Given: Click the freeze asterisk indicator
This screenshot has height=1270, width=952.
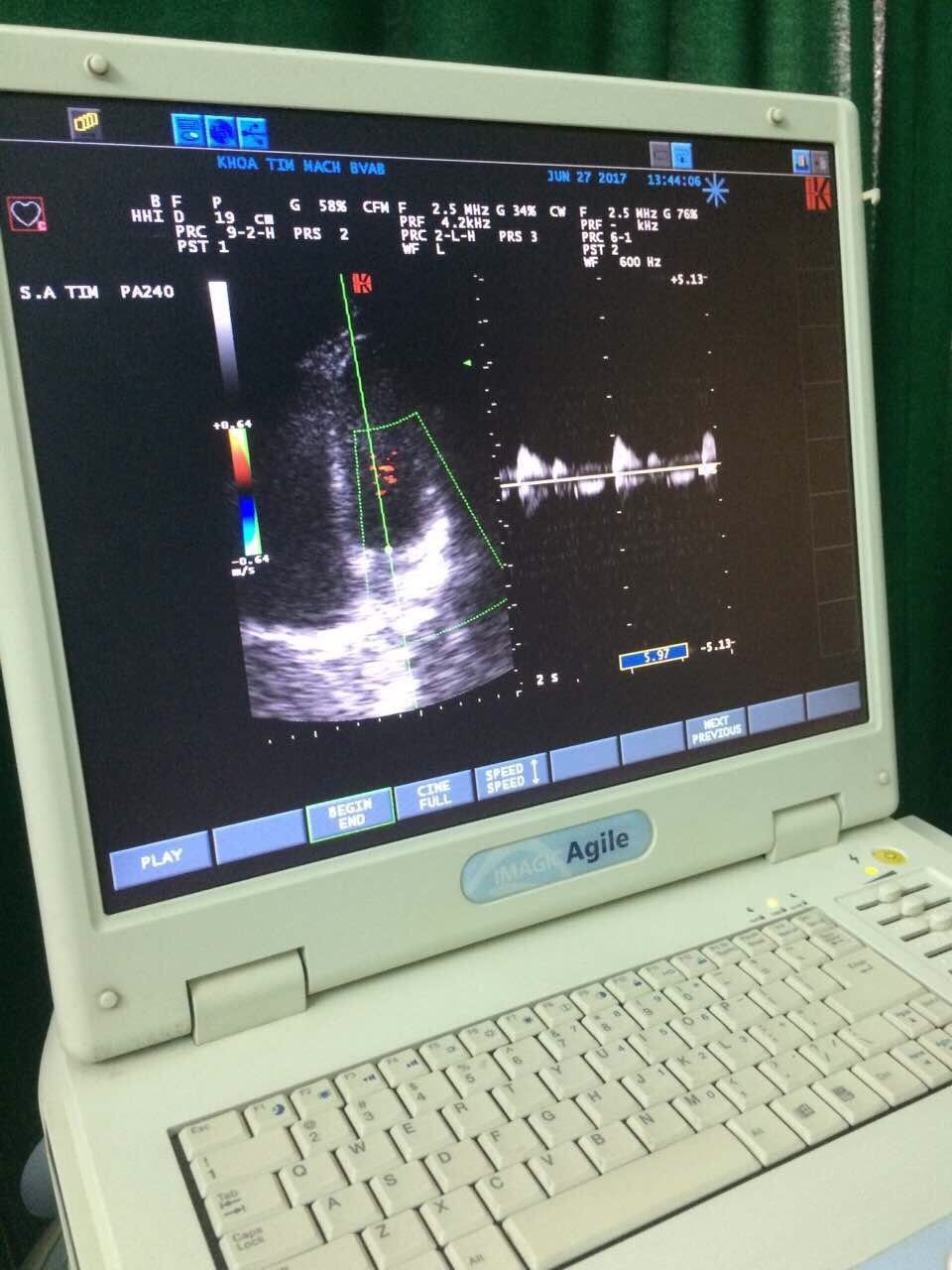Looking at the screenshot, I should pos(714,190).
